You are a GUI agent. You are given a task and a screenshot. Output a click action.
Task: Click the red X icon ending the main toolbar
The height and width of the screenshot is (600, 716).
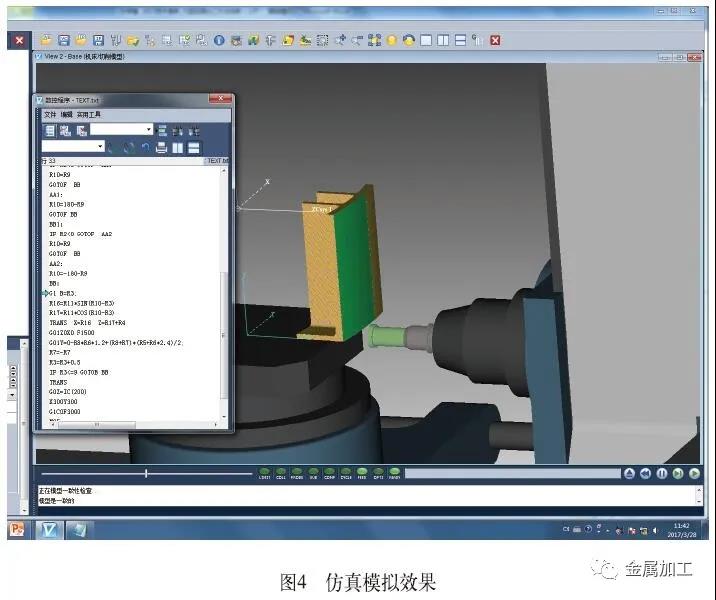click(495, 40)
